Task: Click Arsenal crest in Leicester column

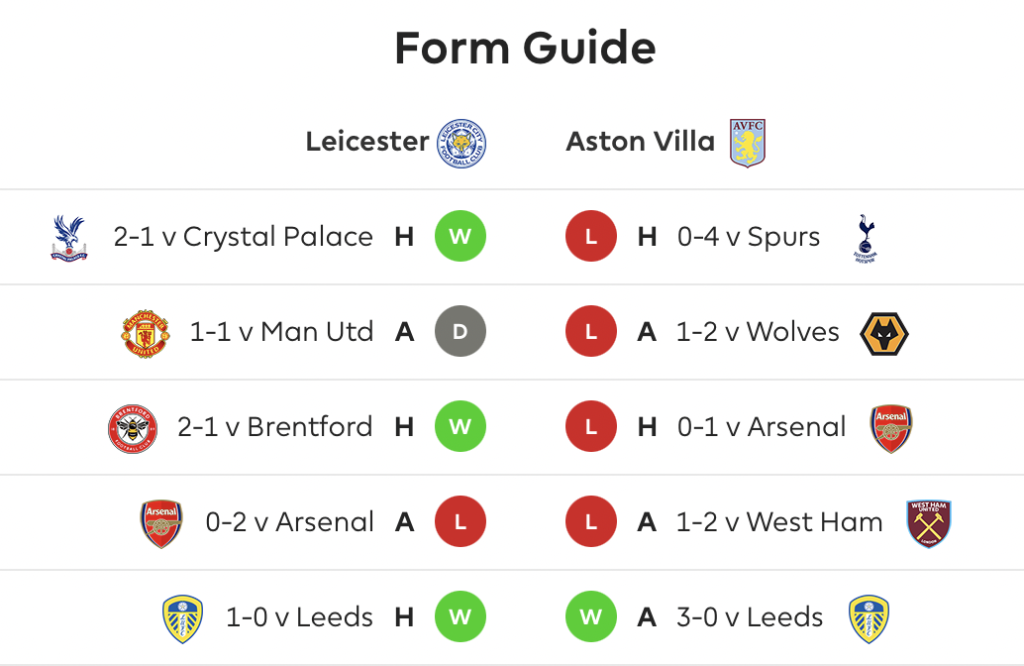Action: tap(161, 524)
